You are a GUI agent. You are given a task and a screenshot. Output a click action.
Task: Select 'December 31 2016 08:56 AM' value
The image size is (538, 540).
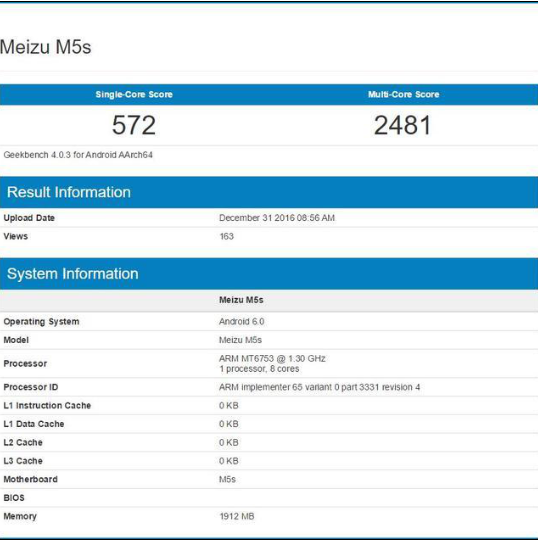(277, 218)
